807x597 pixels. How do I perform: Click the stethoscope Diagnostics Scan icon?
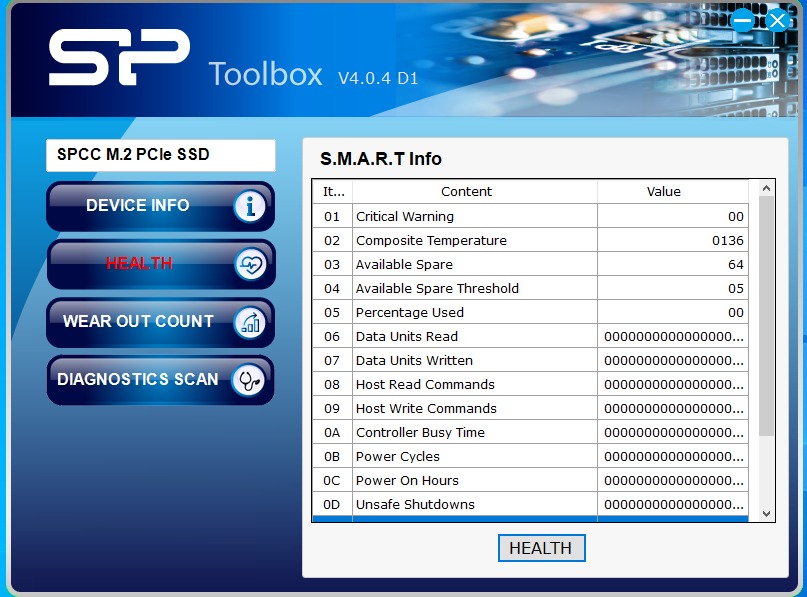249,381
